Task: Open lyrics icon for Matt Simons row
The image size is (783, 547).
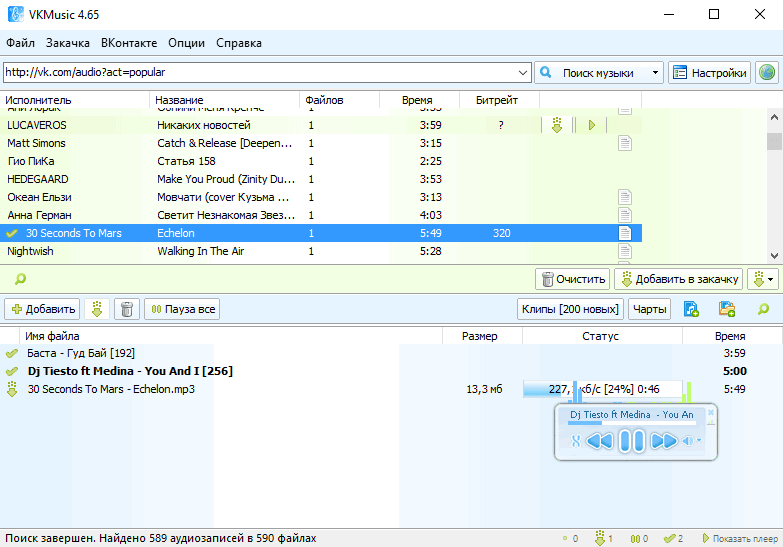Action: tap(625, 143)
